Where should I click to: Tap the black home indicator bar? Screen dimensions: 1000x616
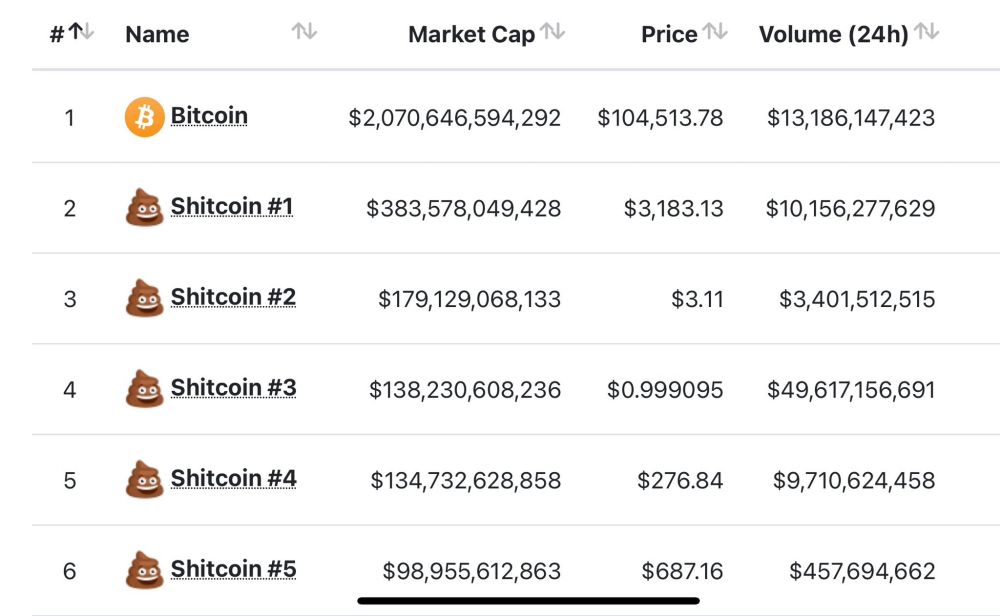529,601
